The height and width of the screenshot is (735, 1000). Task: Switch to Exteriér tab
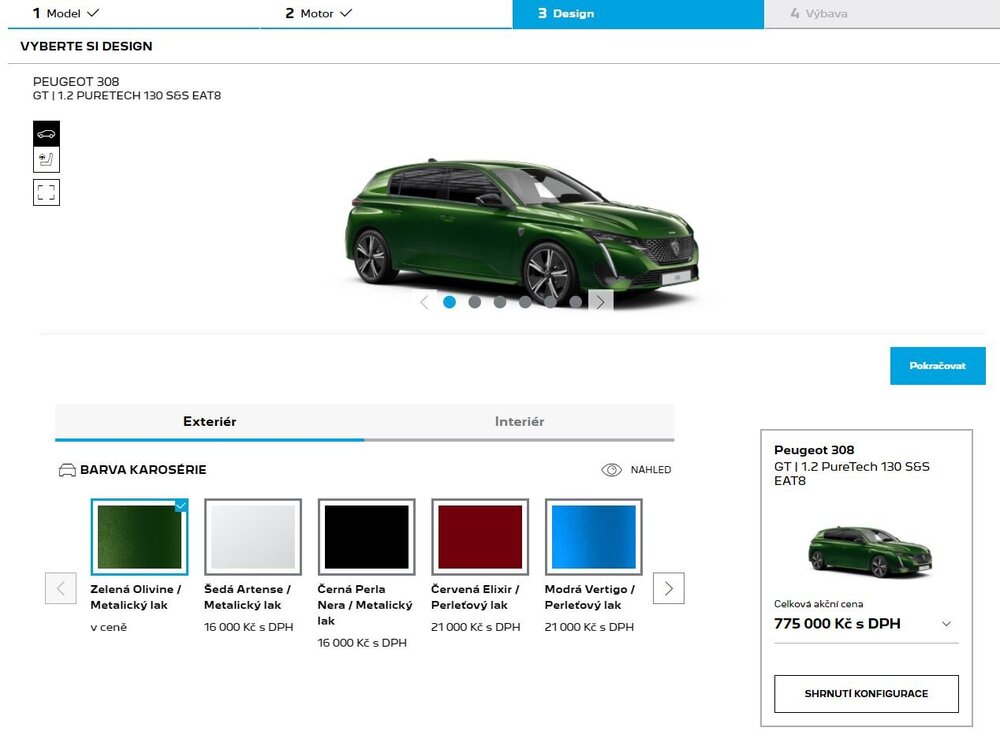coord(210,422)
